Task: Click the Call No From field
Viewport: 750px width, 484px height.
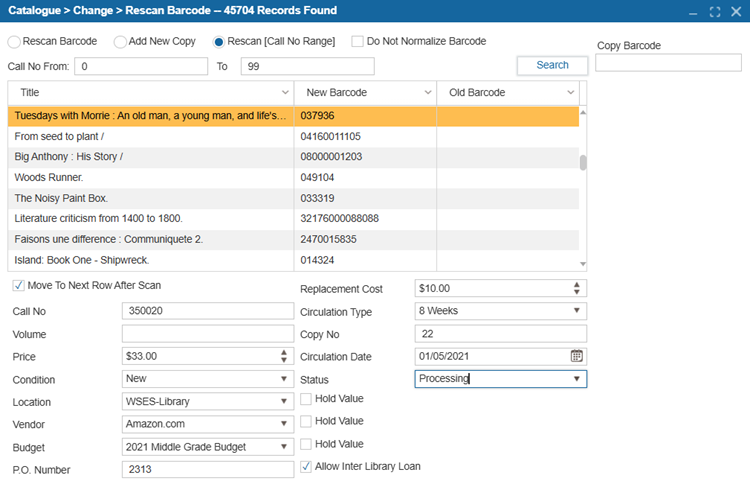Action: click(141, 66)
